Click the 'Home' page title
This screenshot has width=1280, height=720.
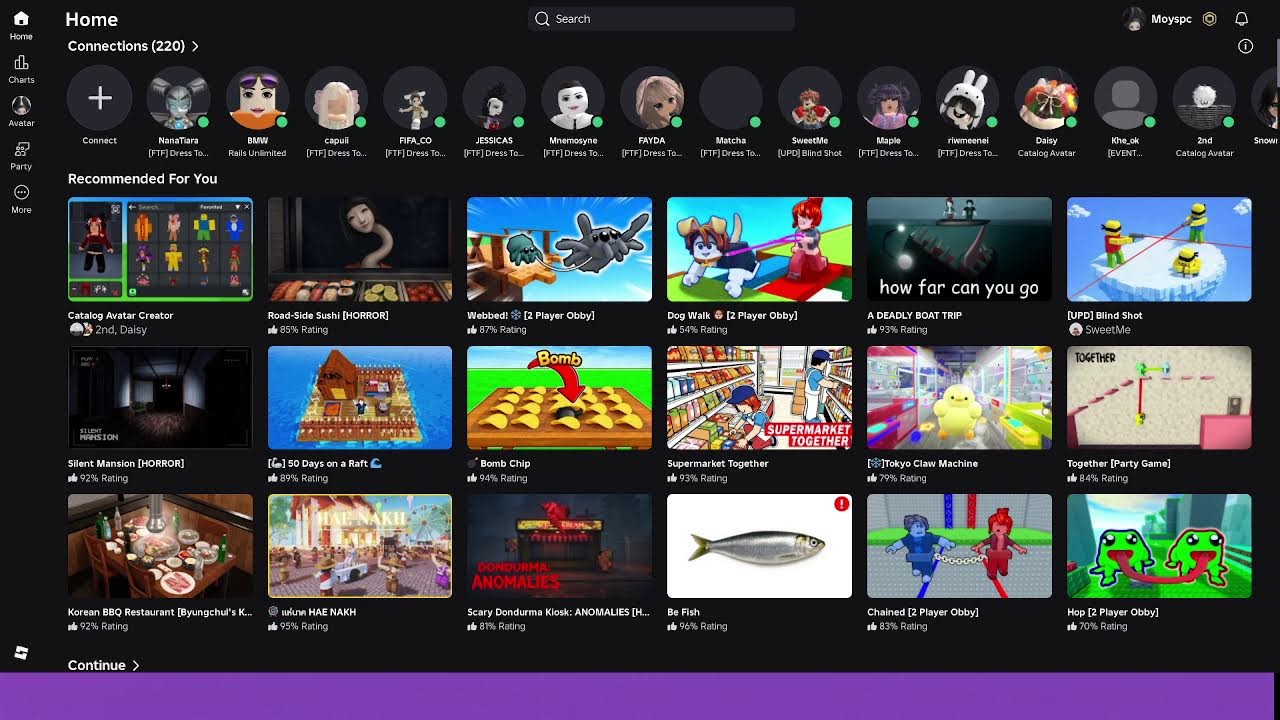click(91, 19)
